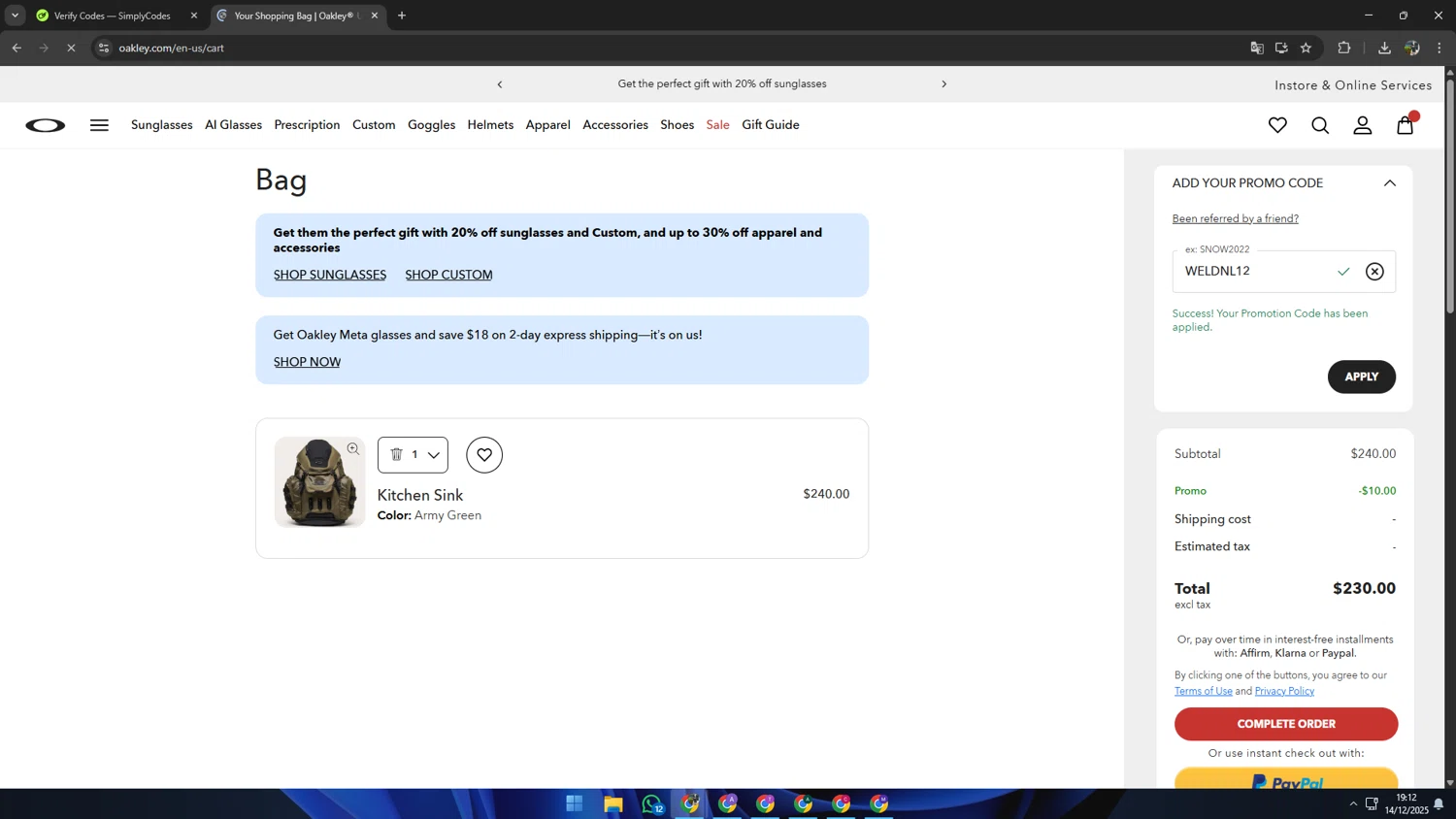Image resolution: width=1456 pixels, height=819 pixels.
Task: Open the Sale menu
Action: point(717,125)
